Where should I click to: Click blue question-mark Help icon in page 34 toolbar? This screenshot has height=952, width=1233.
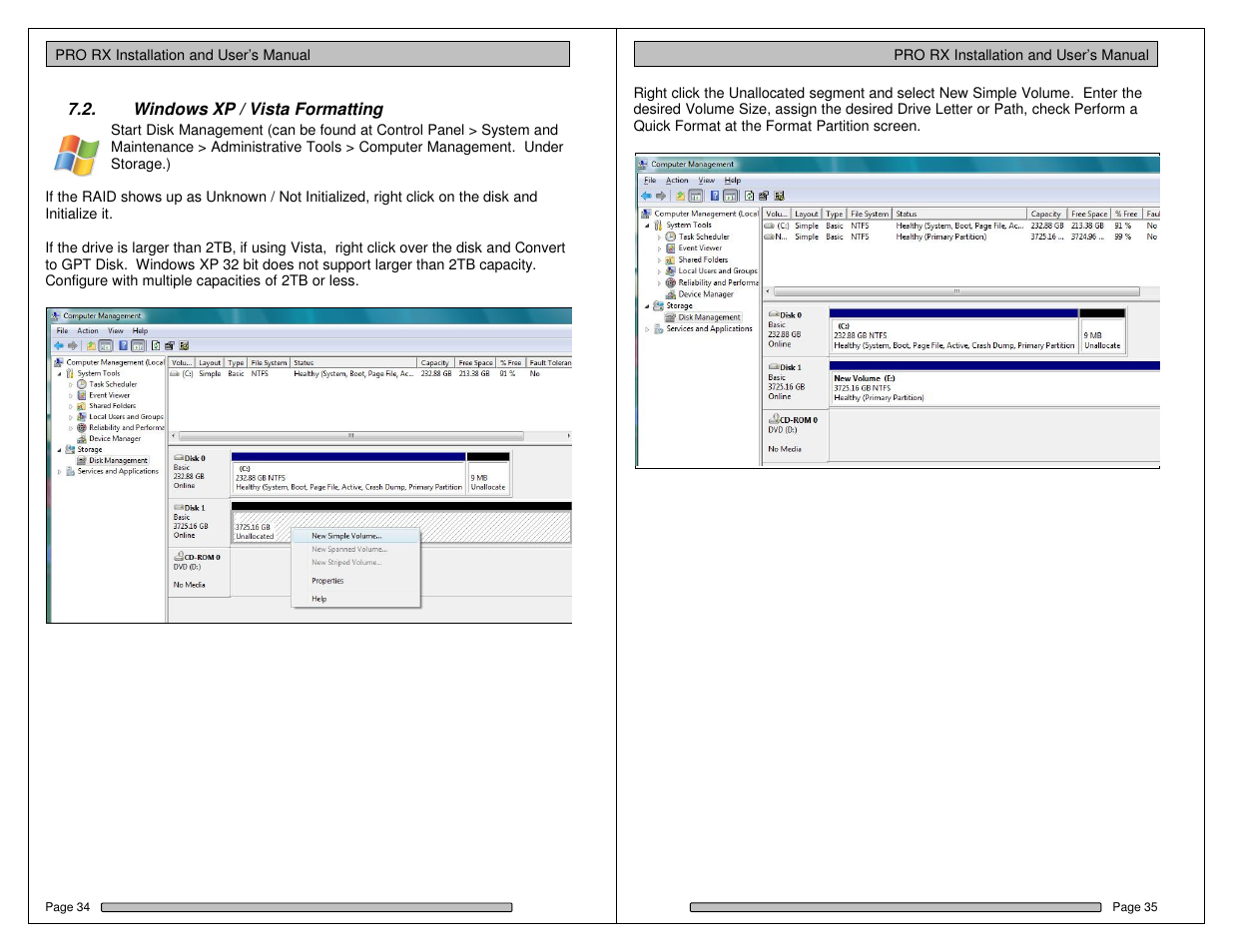pos(124,346)
